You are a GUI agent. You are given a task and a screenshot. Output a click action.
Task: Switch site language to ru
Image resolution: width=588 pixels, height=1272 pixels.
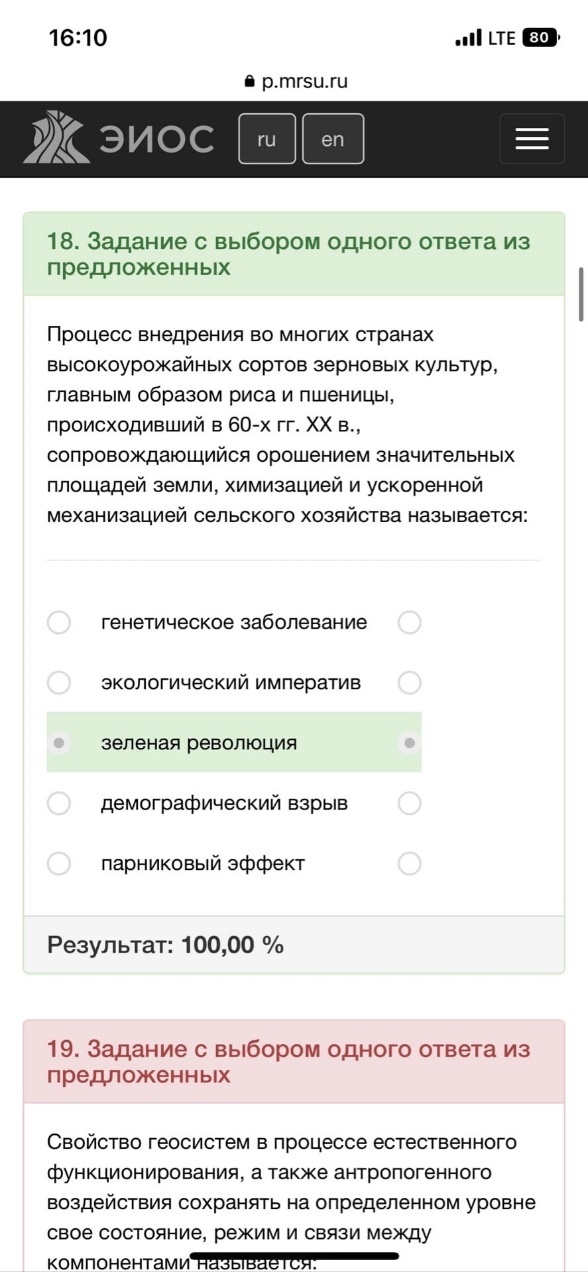[267, 139]
